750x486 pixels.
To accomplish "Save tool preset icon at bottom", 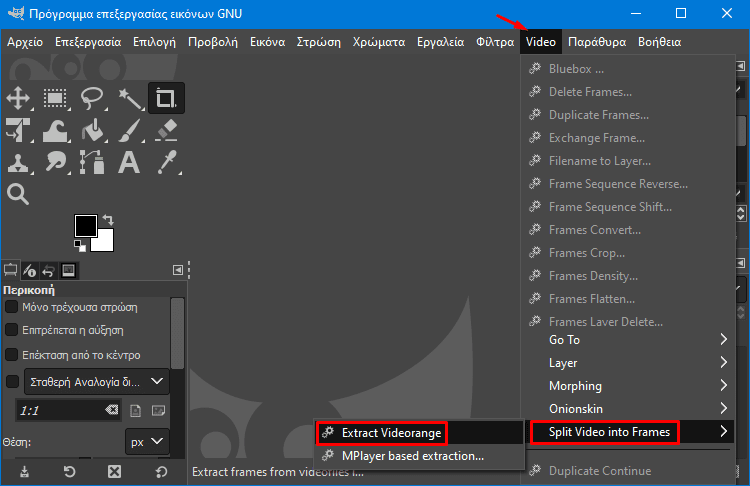I will (24, 472).
